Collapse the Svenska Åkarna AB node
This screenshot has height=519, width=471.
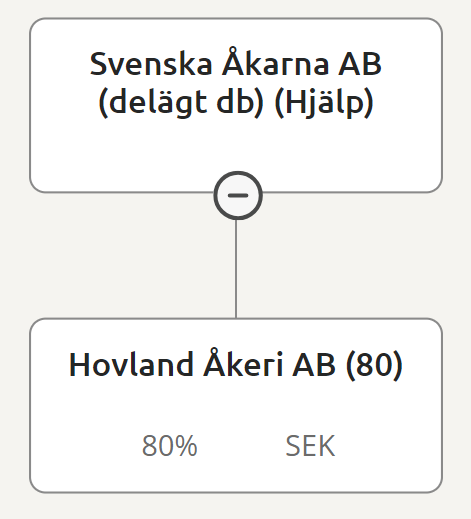click(x=238, y=196)
